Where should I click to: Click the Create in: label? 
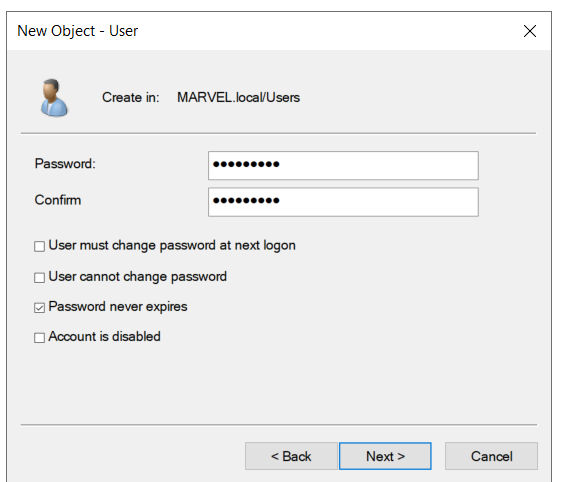(130, 98)
